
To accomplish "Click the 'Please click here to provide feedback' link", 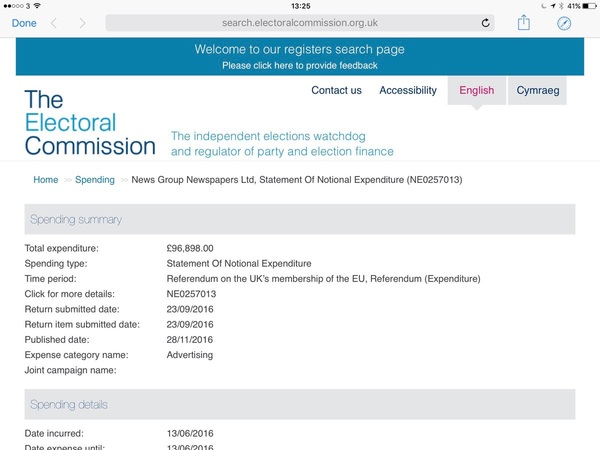I will [x=300, y=65].
